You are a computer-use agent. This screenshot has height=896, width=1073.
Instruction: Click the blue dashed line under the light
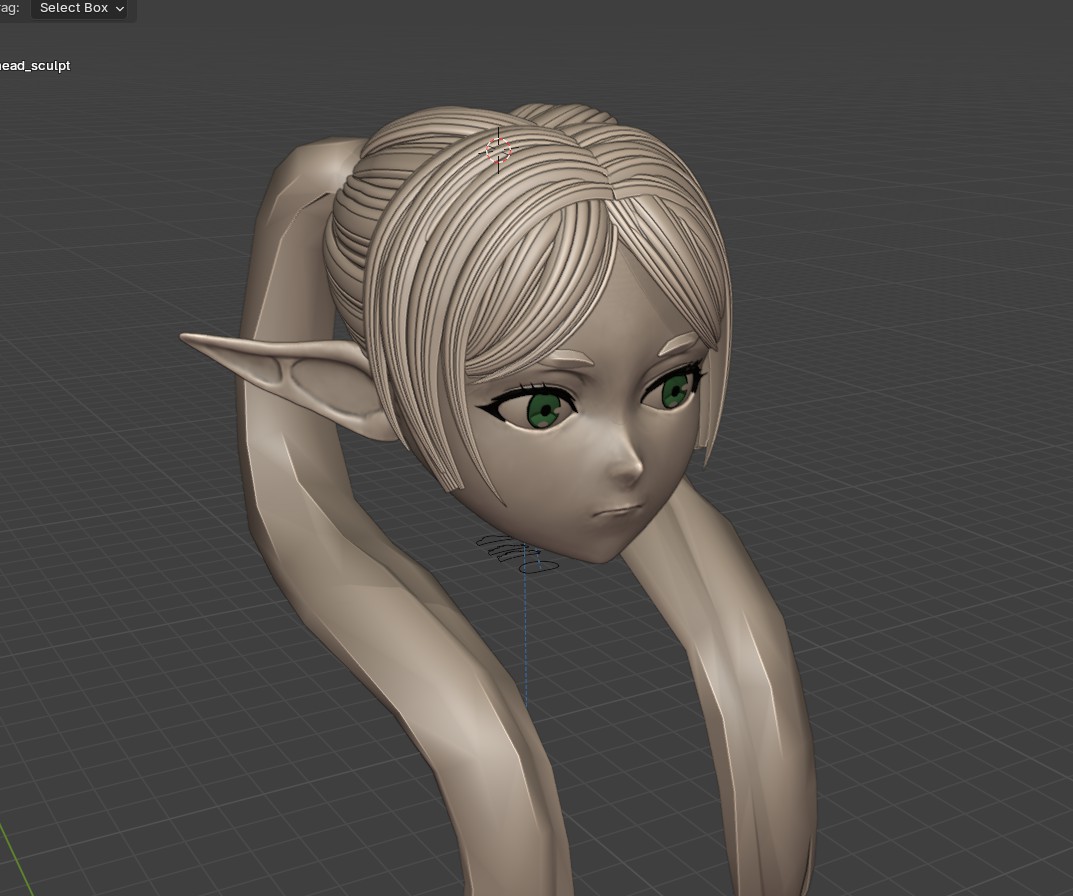click(526, 640)
